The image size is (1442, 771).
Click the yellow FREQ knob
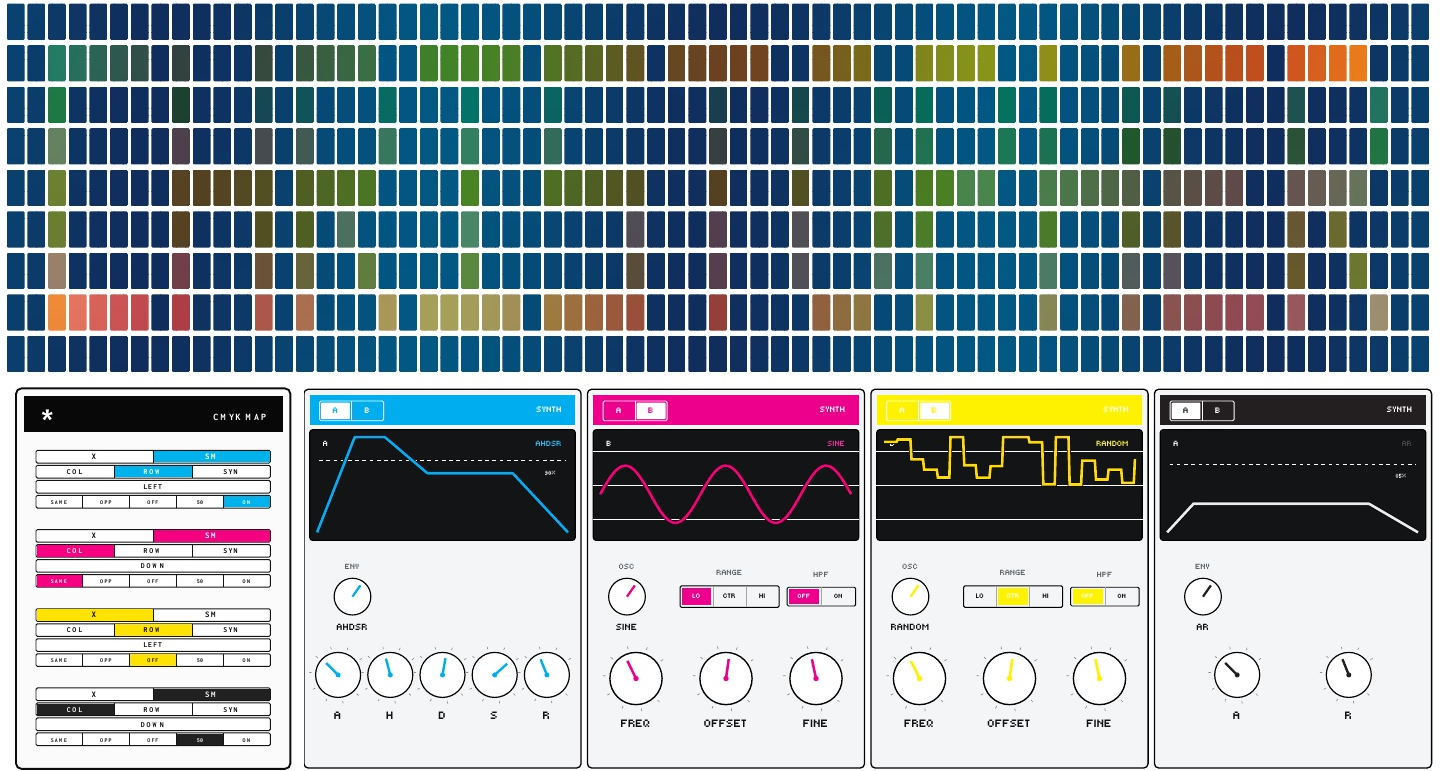tap(919, 679)
